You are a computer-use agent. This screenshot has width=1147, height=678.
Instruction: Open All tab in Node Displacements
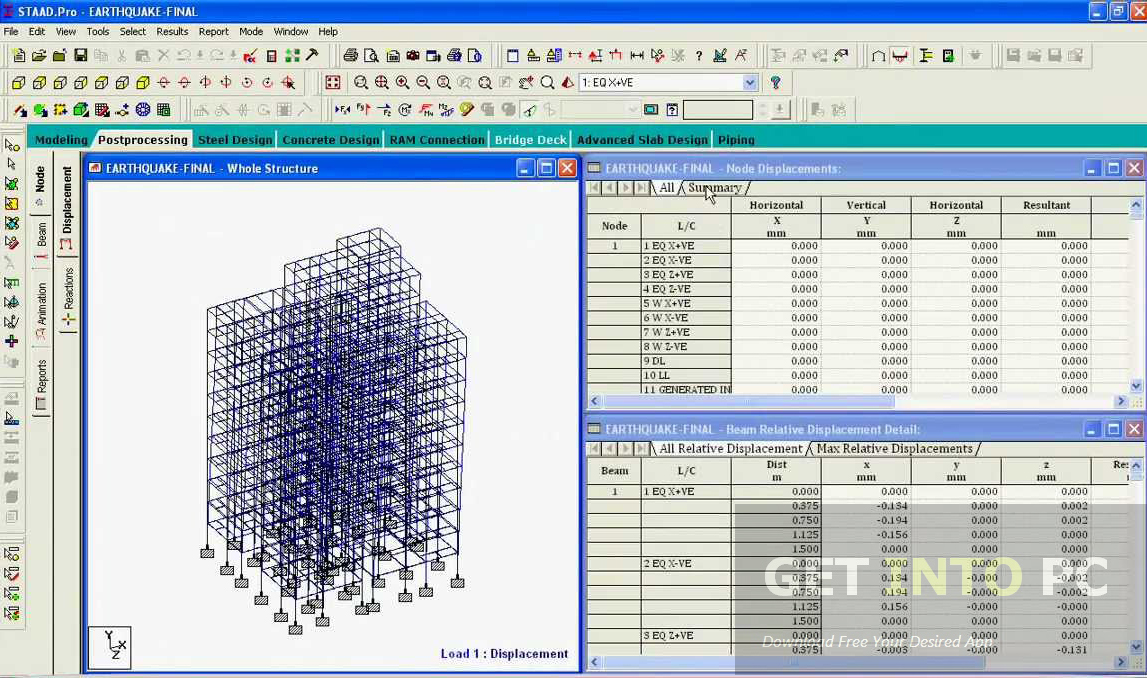pyautogui.click(x=666, y=188)
